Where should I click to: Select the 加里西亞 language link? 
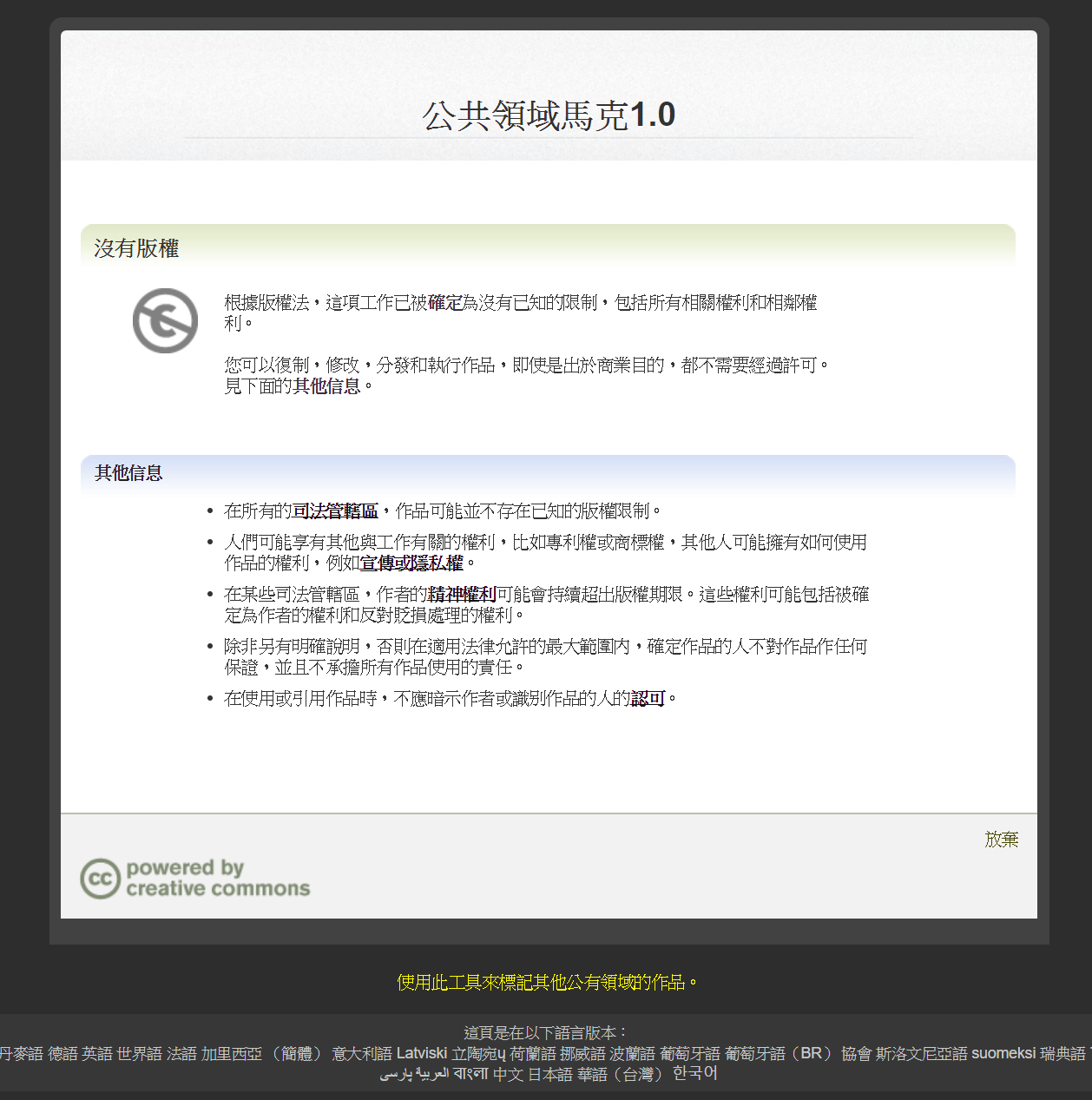pyautogui.click(x=232, y=1053)
